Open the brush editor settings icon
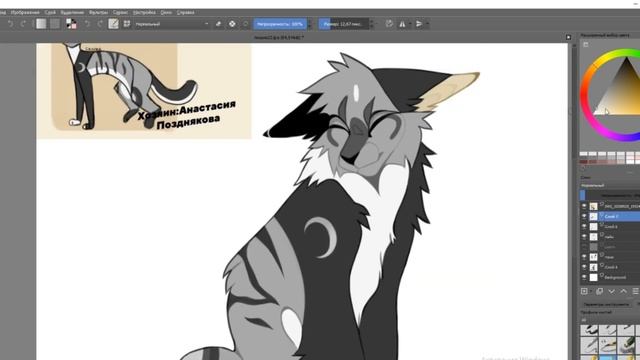640x360 pixels. coord(113,24)
